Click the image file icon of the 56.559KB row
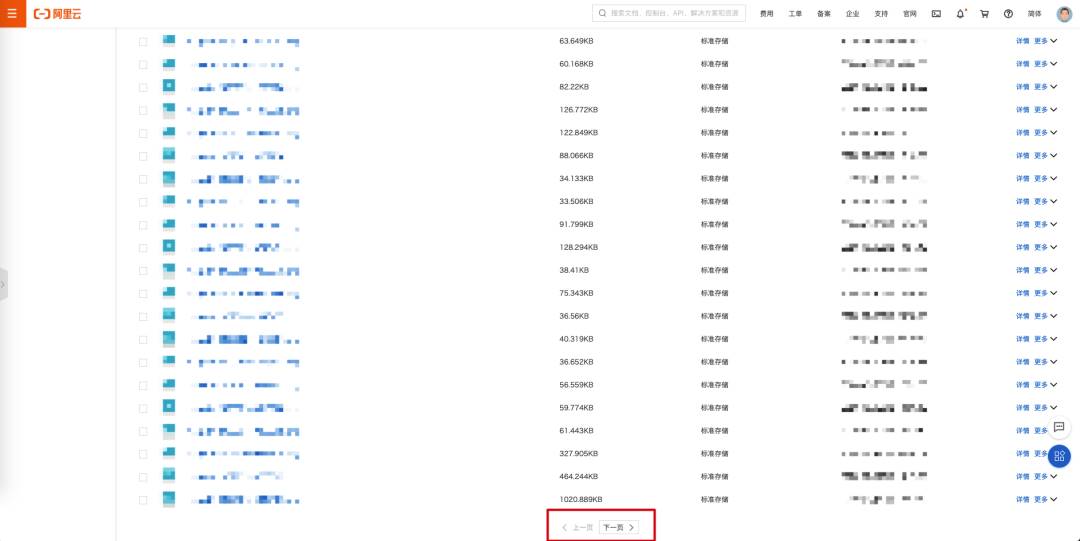The height and width of the screenshot is (541, 1080). [169, 385]
